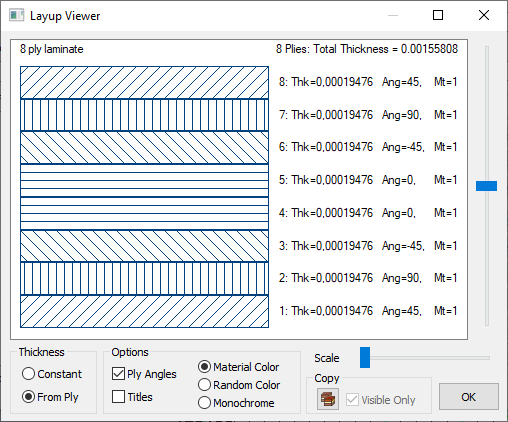Click the '8 ply laminate' title text

click(x=52, y=49)
